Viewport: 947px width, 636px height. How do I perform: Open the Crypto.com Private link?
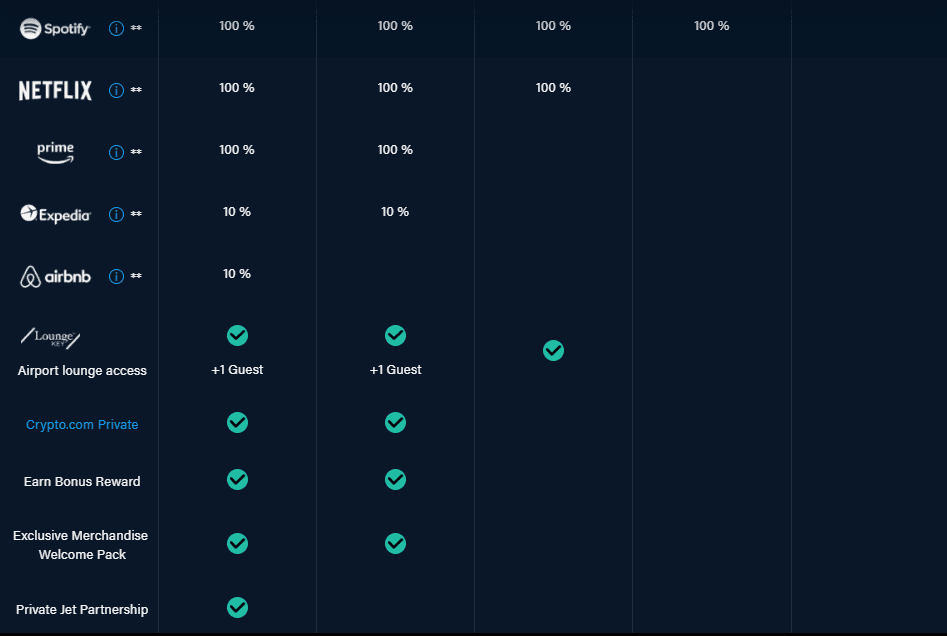pos(82,425)
